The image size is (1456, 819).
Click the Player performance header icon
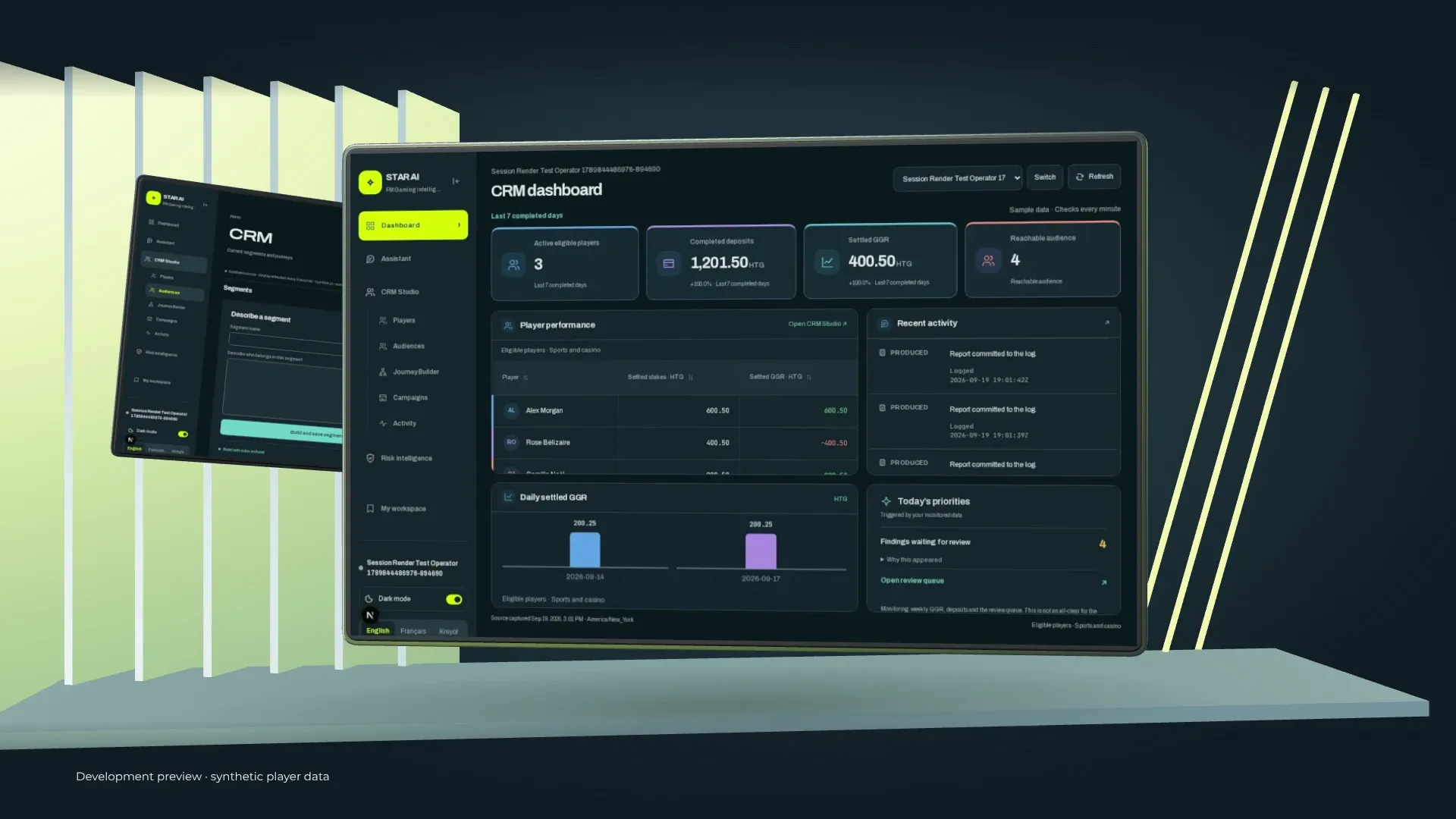[x=508, y=325]
